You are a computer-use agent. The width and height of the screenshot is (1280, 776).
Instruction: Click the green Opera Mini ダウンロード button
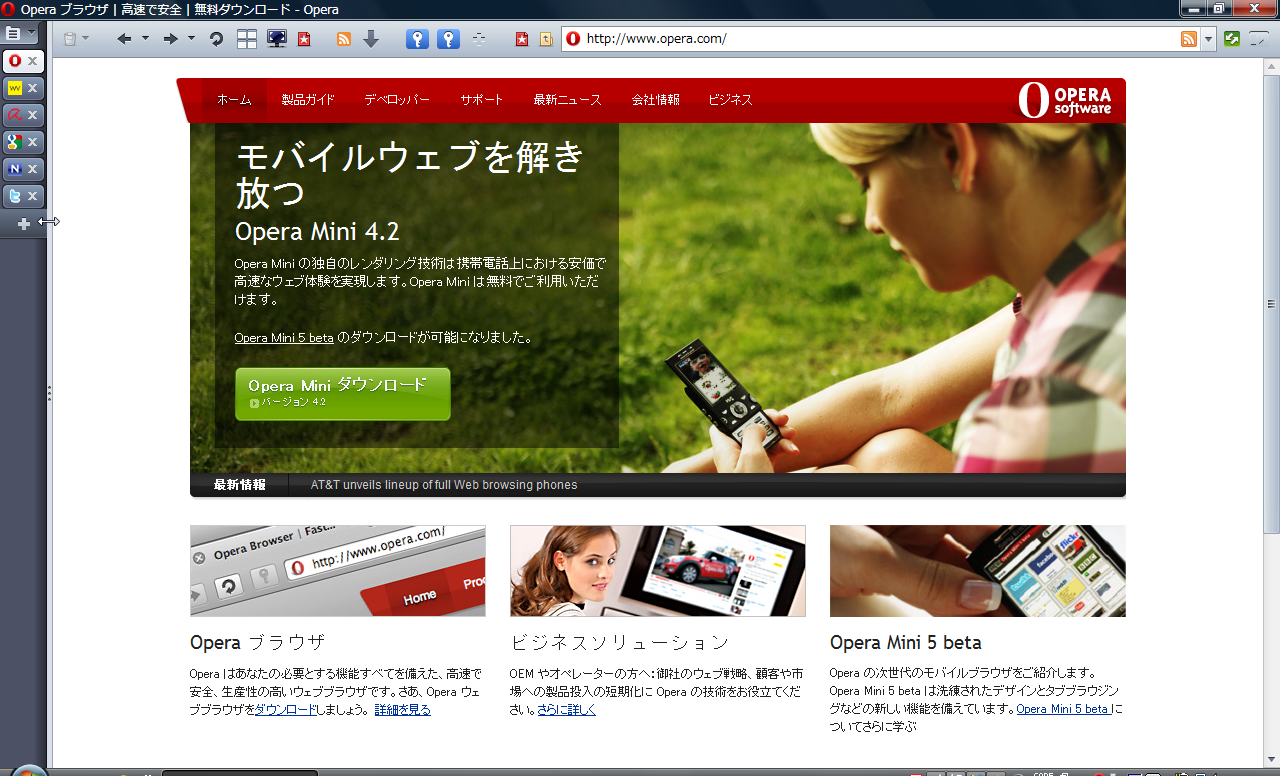point(343,394)
